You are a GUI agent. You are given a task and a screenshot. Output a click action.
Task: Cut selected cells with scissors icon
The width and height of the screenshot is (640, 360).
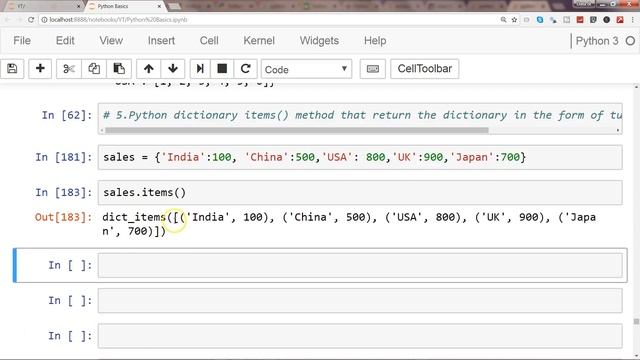coord(69,69)
